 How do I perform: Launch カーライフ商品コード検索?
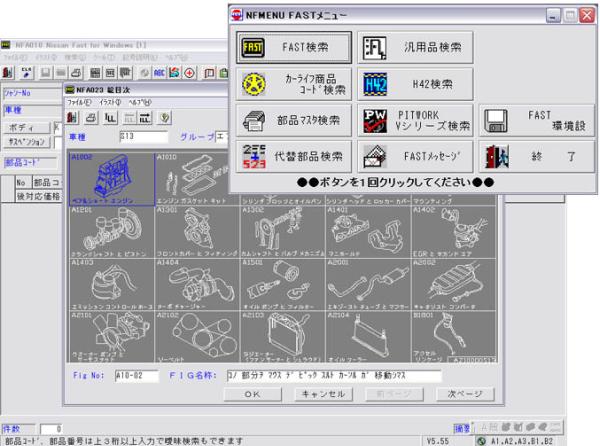(293, 84)
